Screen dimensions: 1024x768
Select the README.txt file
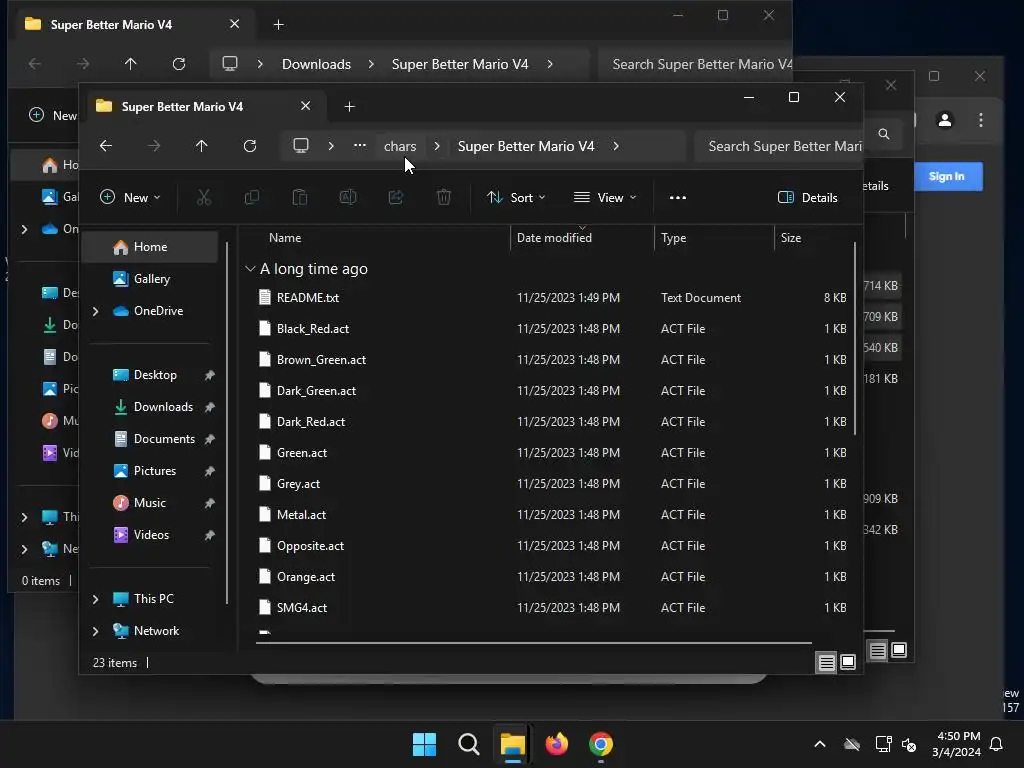552,298
